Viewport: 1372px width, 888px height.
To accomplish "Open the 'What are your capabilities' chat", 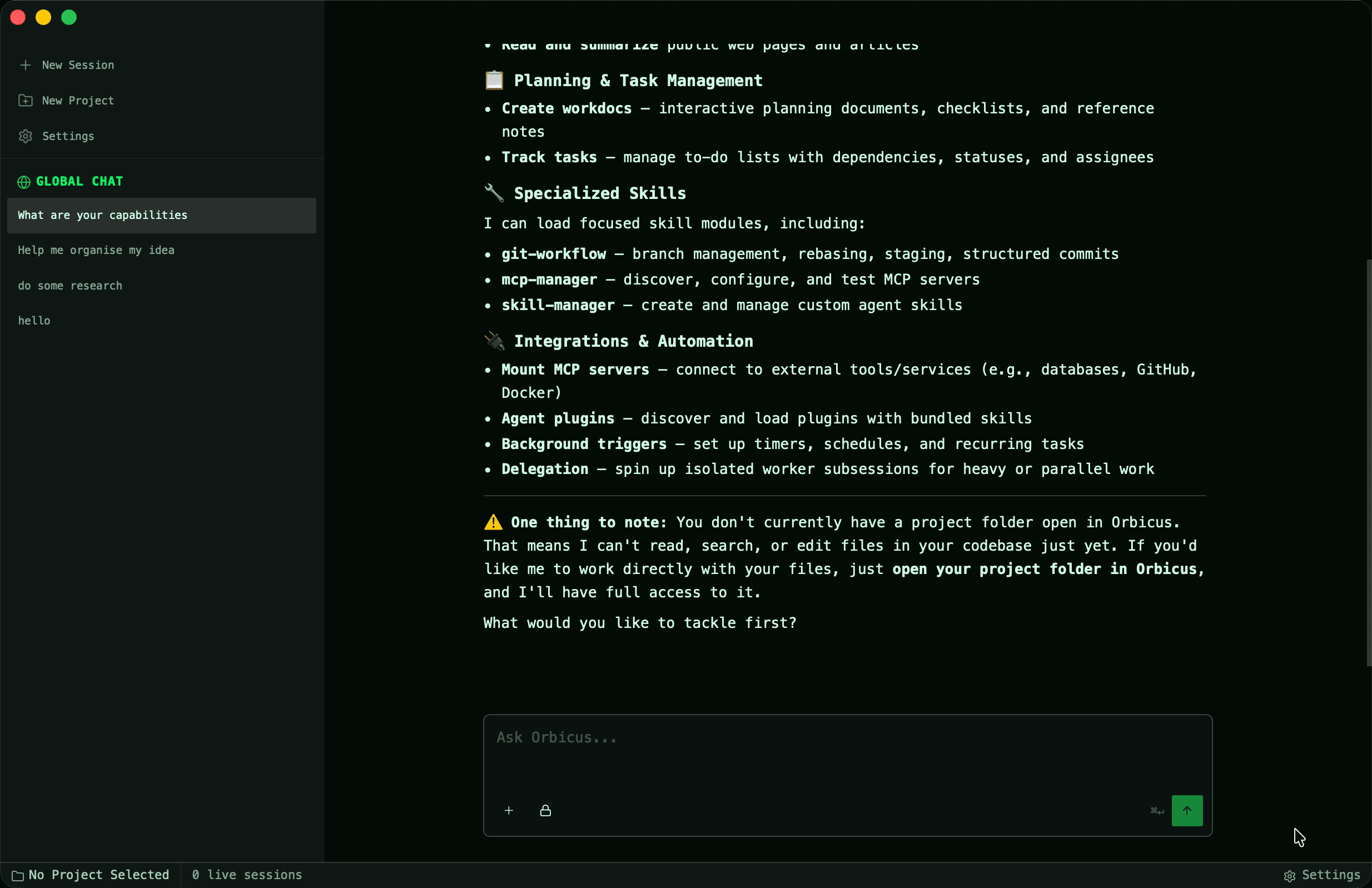I will pos(161,215).
